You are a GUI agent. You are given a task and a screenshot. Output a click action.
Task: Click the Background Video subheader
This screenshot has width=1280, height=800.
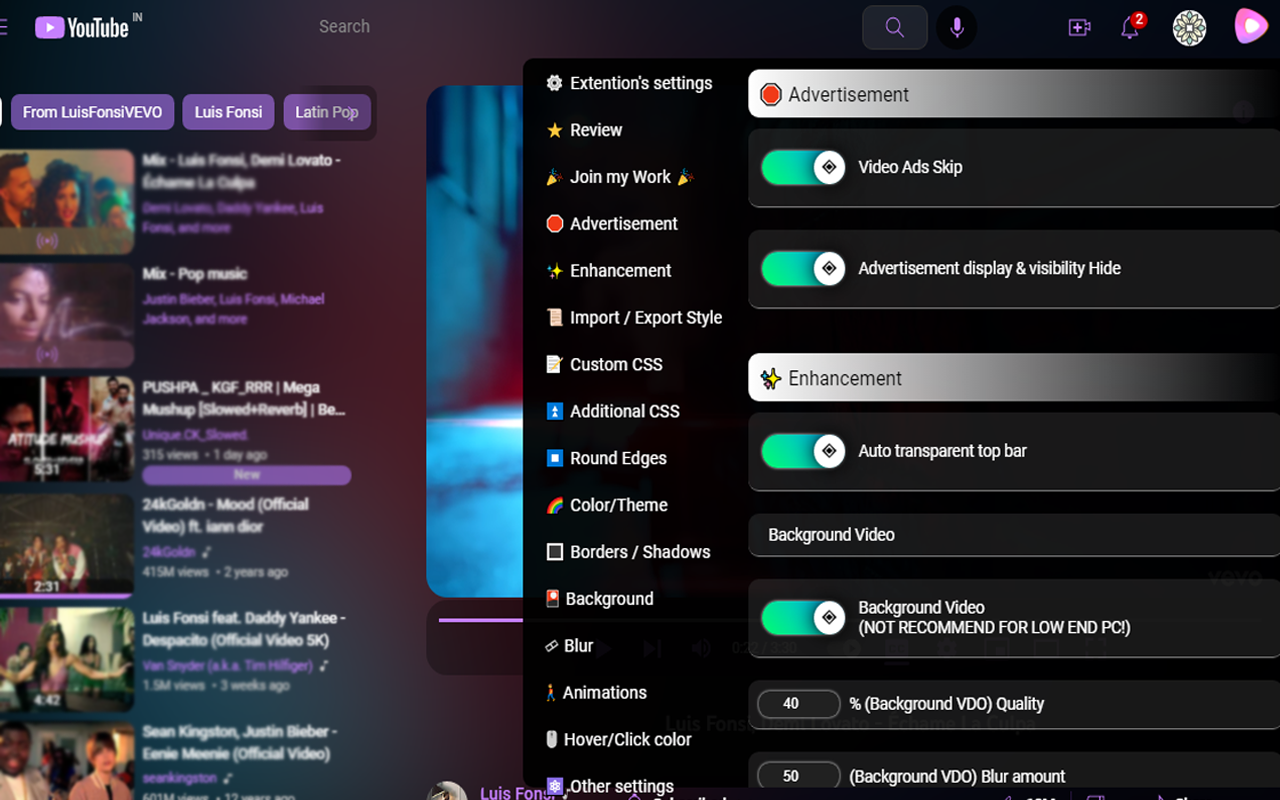(x=1014, y=535)
